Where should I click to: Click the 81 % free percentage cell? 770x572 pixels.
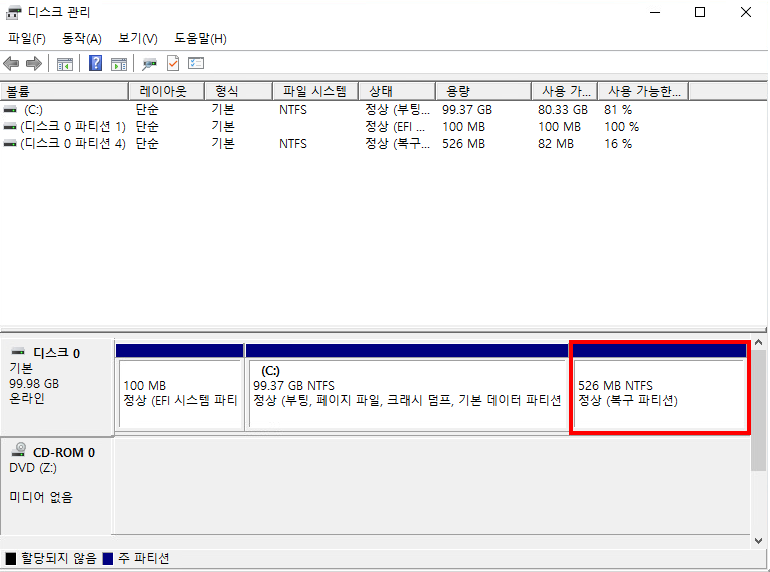tap(618, 109)
